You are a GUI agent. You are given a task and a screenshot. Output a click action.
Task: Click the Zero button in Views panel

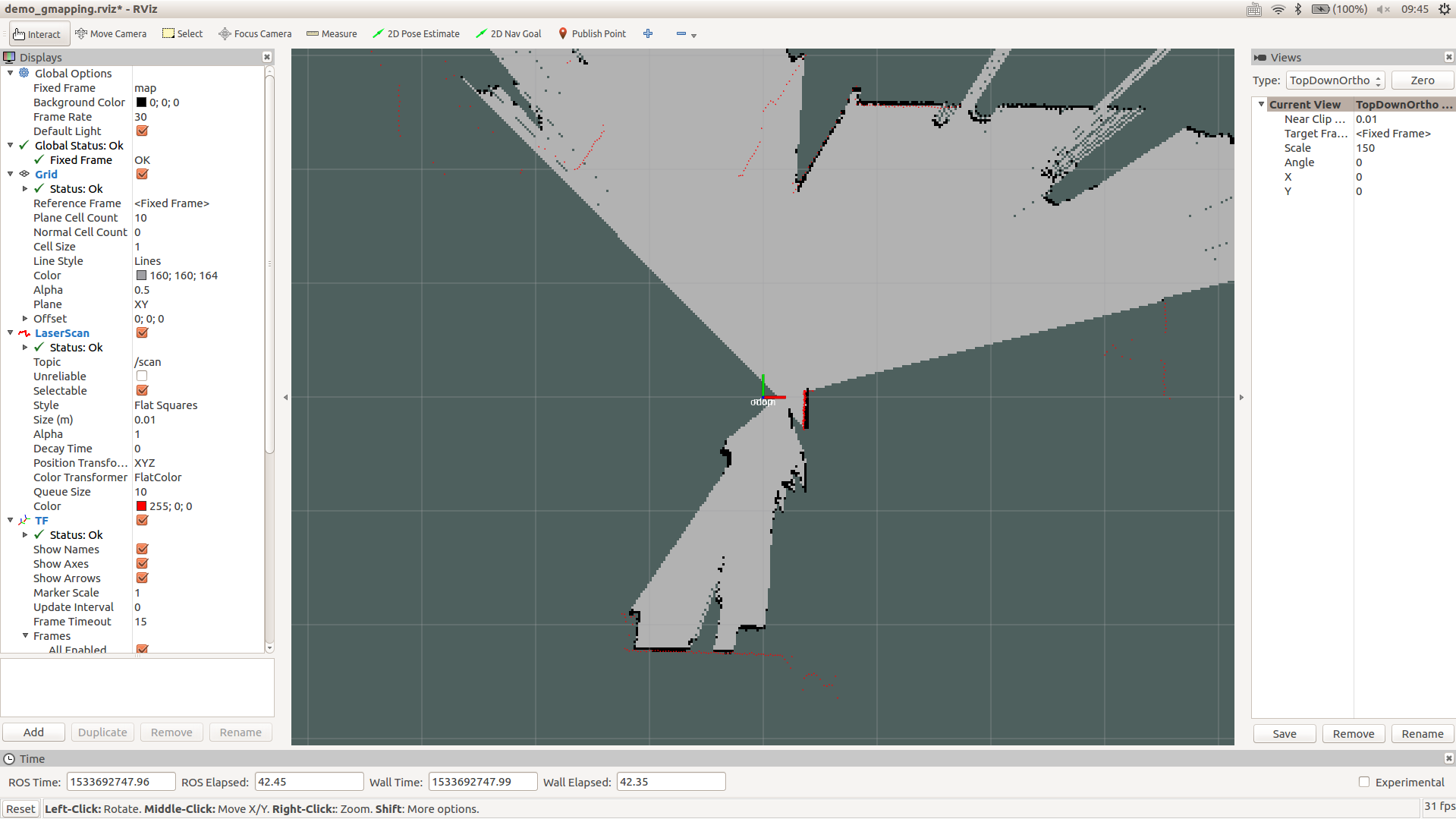[x=1422, y=80]
